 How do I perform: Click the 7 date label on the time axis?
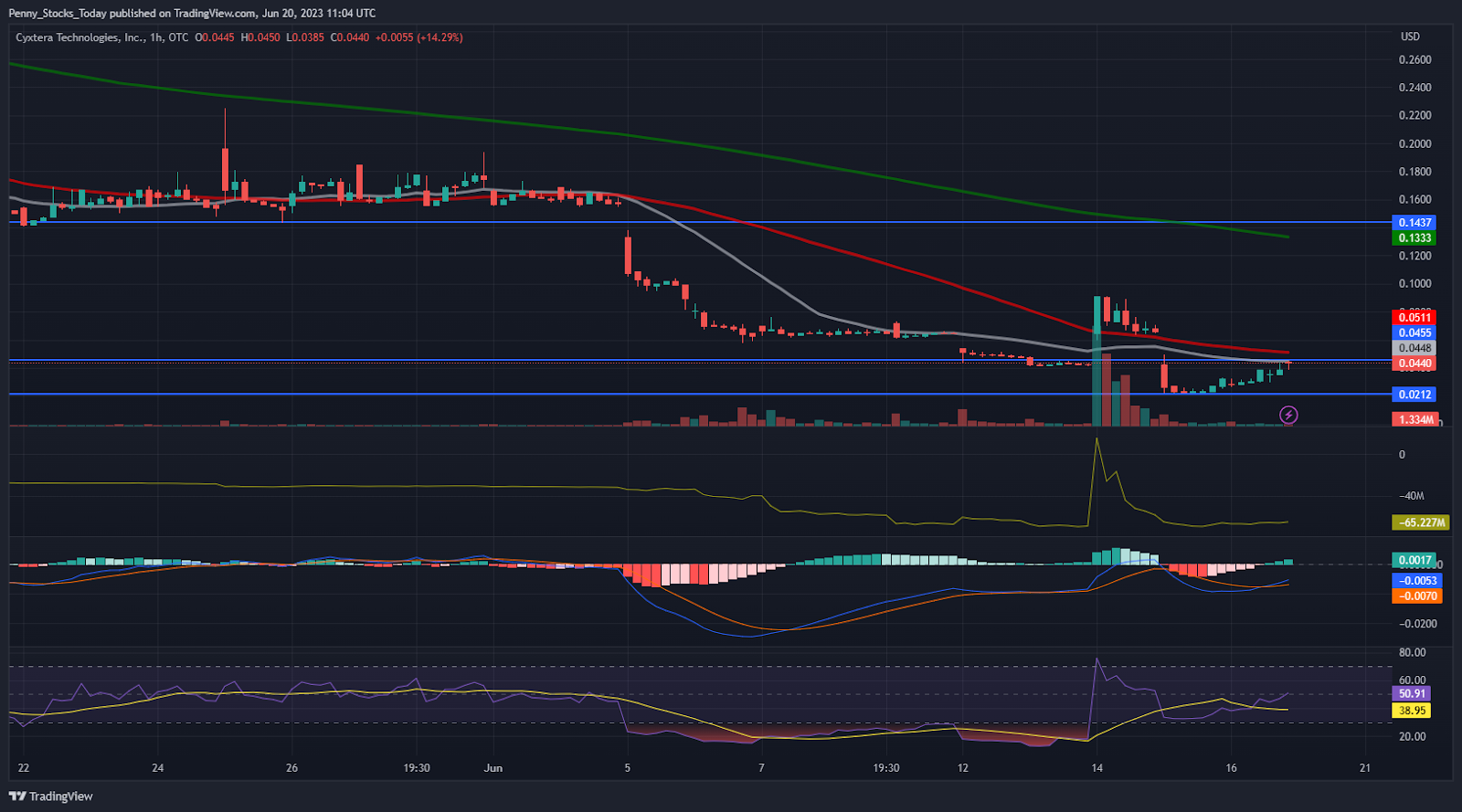click(x=762, y=768)
